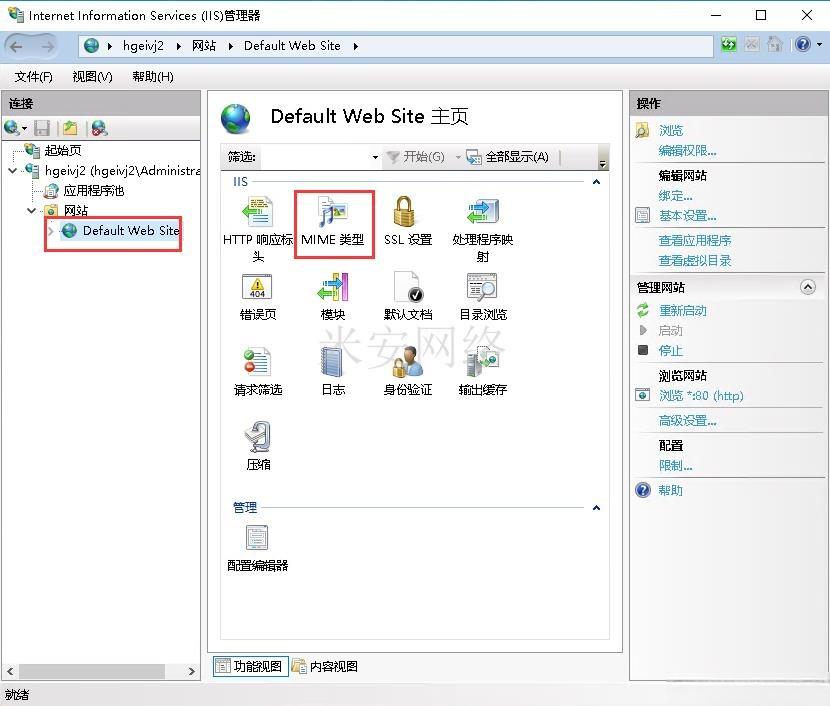The image size is (830, 706).
Task: Open 高级设置... link
Action: [687, 421]
